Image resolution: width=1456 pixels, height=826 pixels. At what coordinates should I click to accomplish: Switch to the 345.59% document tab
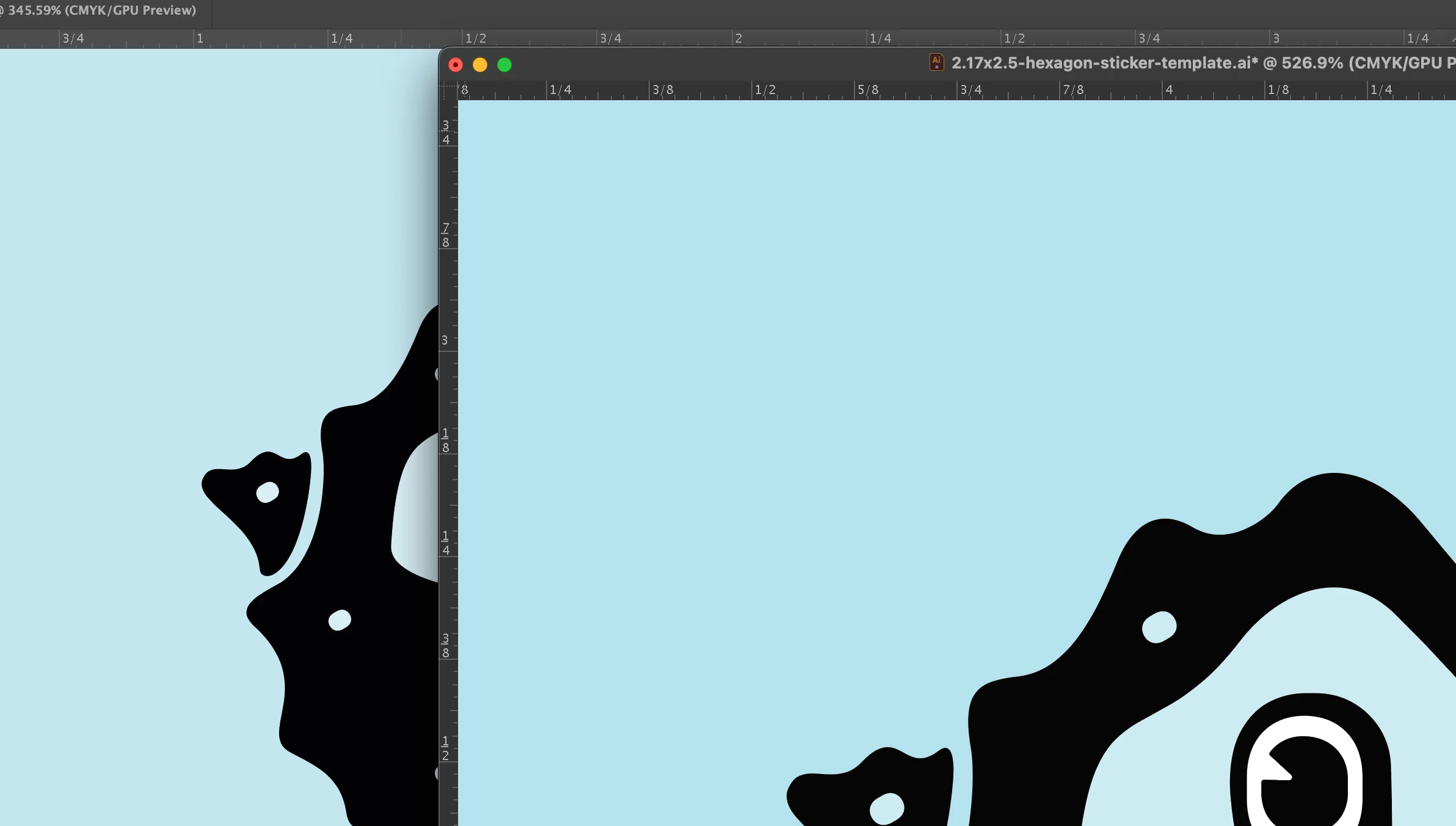pyautogui.click(x=102, y=10)
